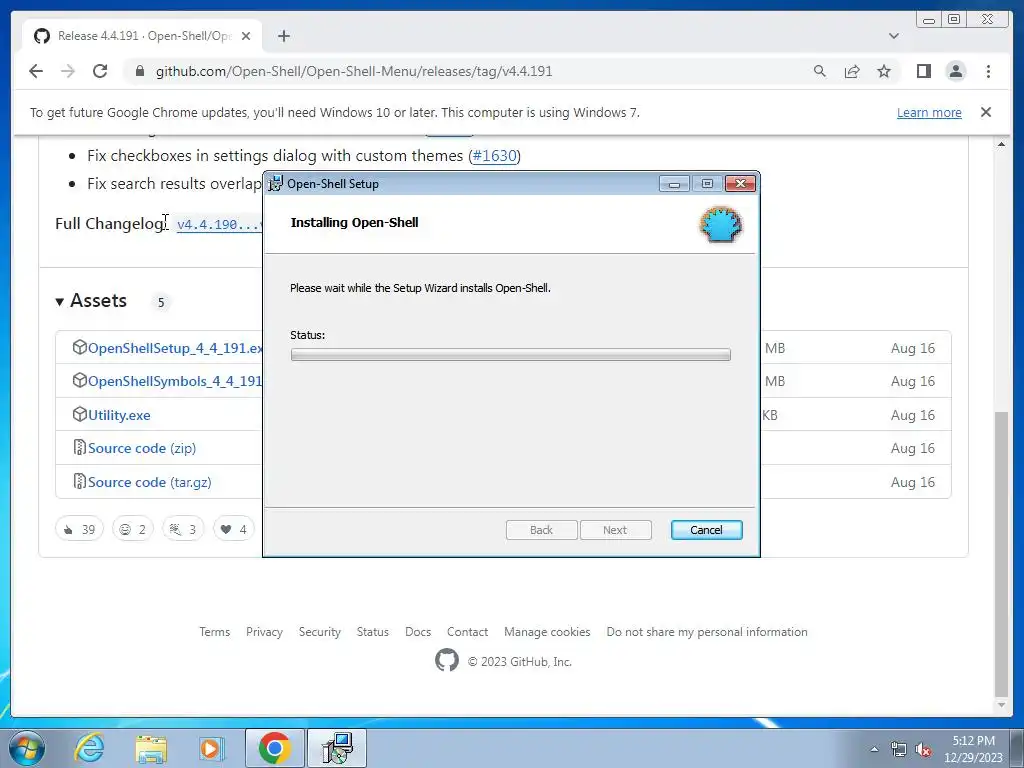Launch Internet Explorer from taskbar
The image size is (1024, 768).
[89, 748]
